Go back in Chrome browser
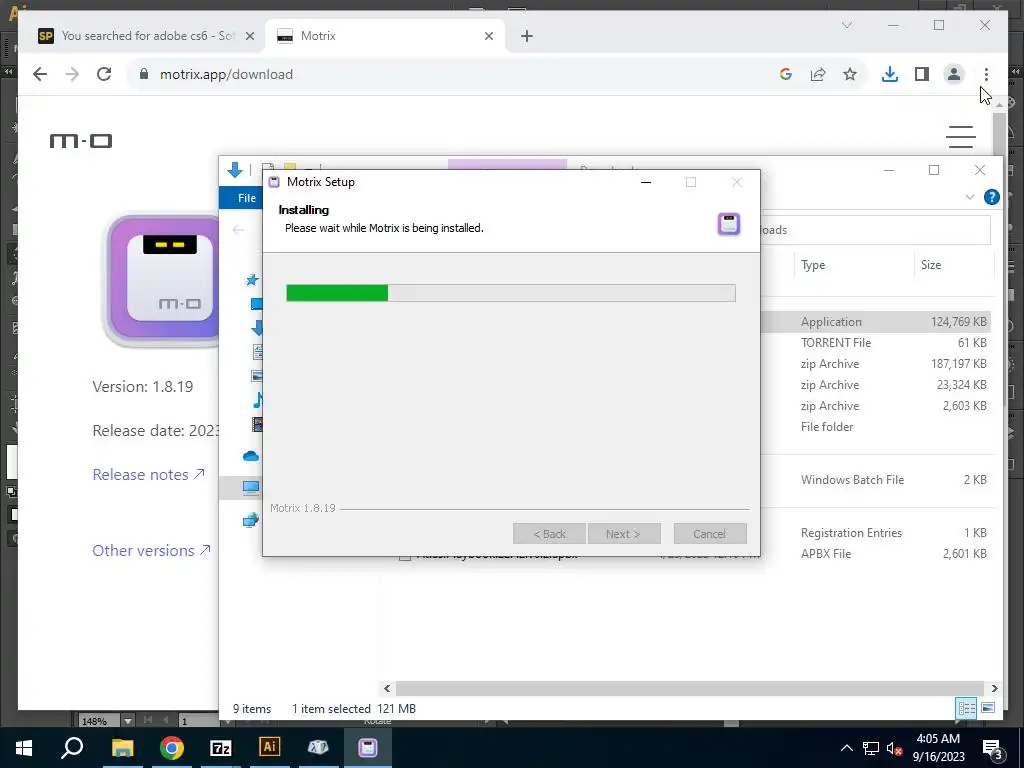The height and width of the screenshot is (768, 1024). (x=40, y=74)
